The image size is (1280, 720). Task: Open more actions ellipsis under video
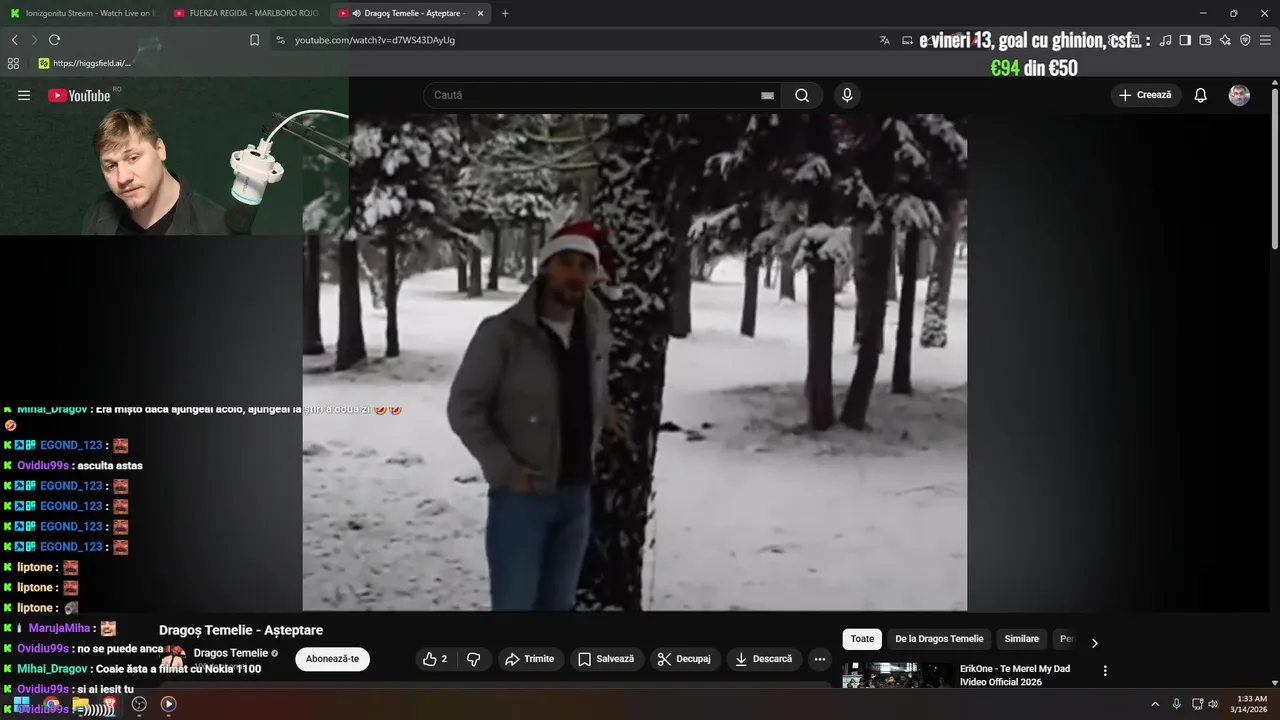(x=820, y=659)
